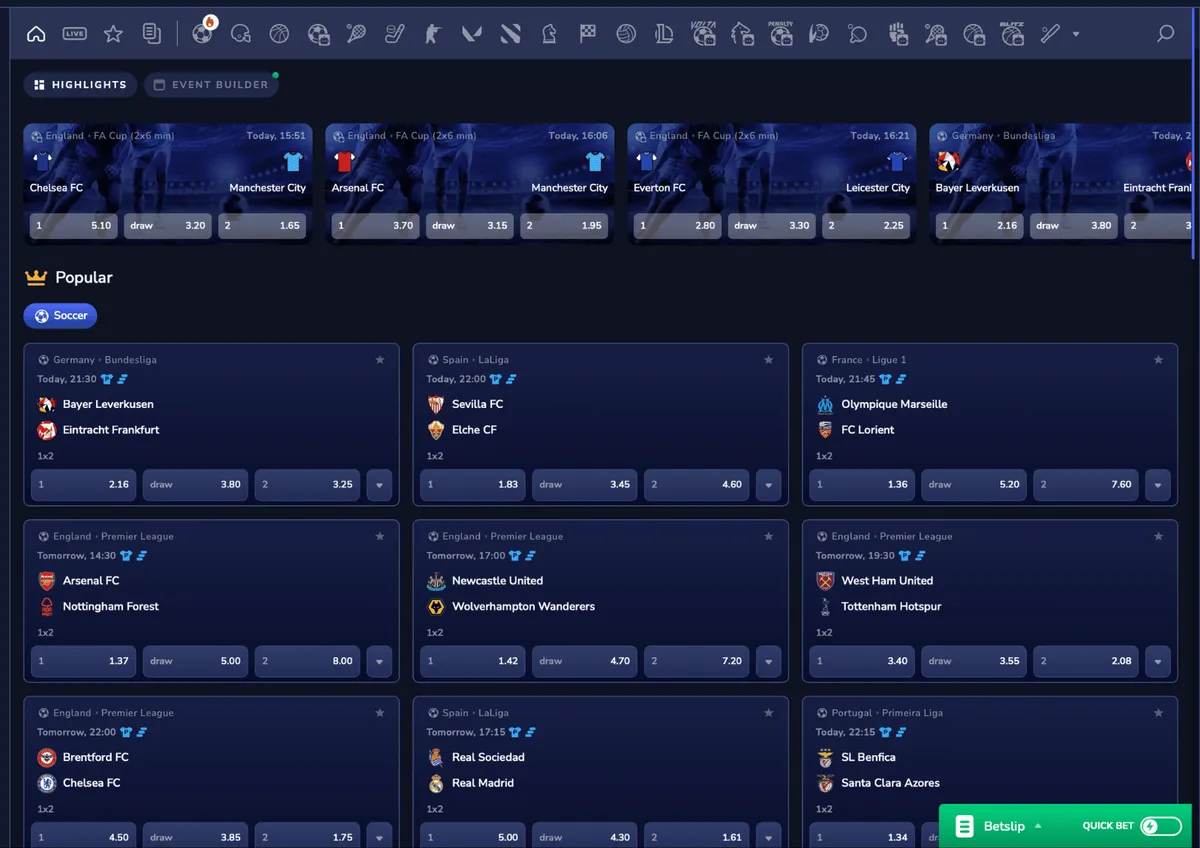The height and width of the screenshot is (848, 1200).
Task: Expand more markets for Sevilla FC card
Action: 768,485
